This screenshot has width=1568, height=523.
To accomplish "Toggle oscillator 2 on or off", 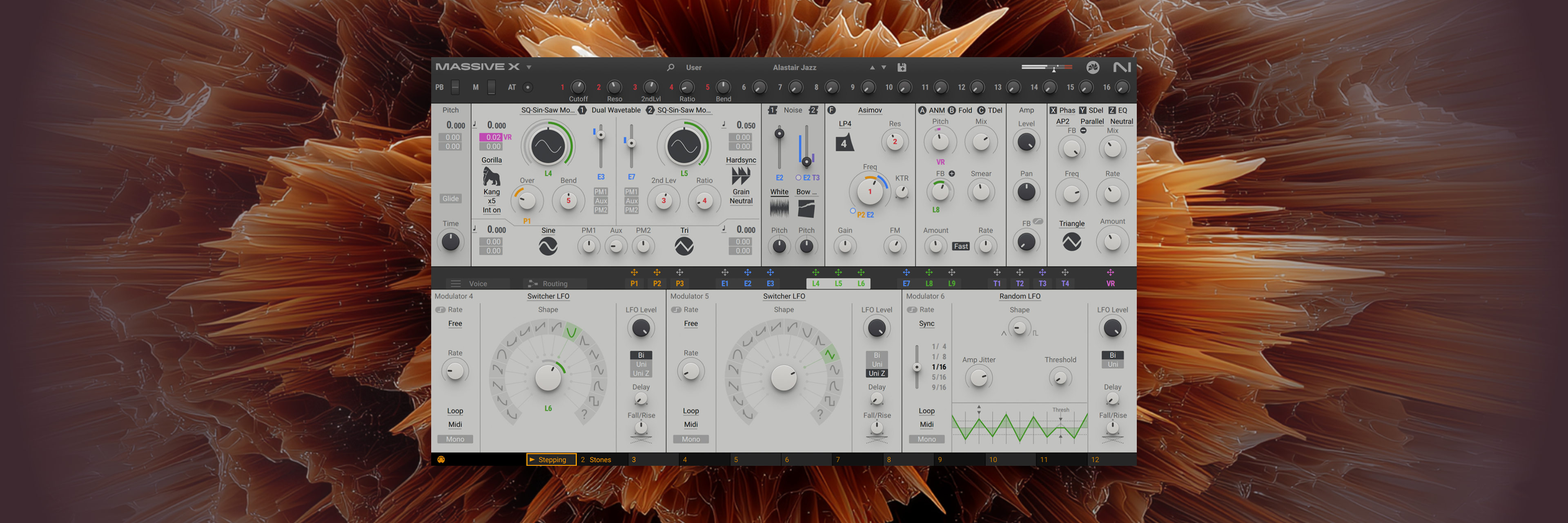I will point(650,110).
